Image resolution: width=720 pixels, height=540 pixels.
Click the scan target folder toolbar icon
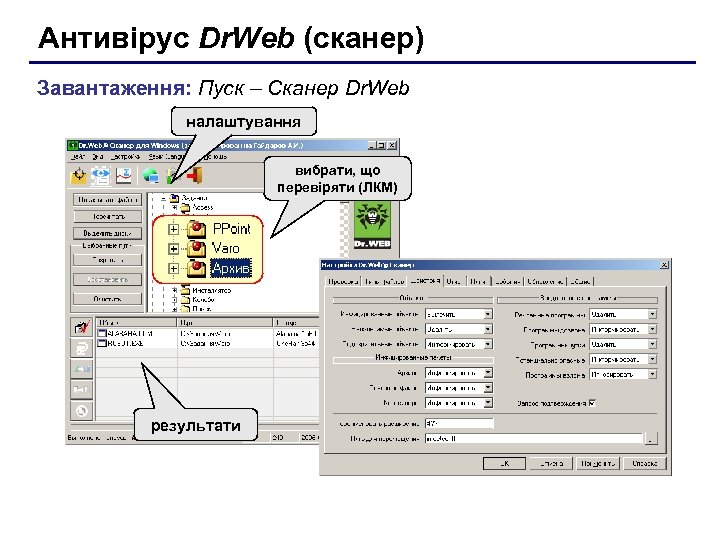pyautogui.click(x=79, y=175)
